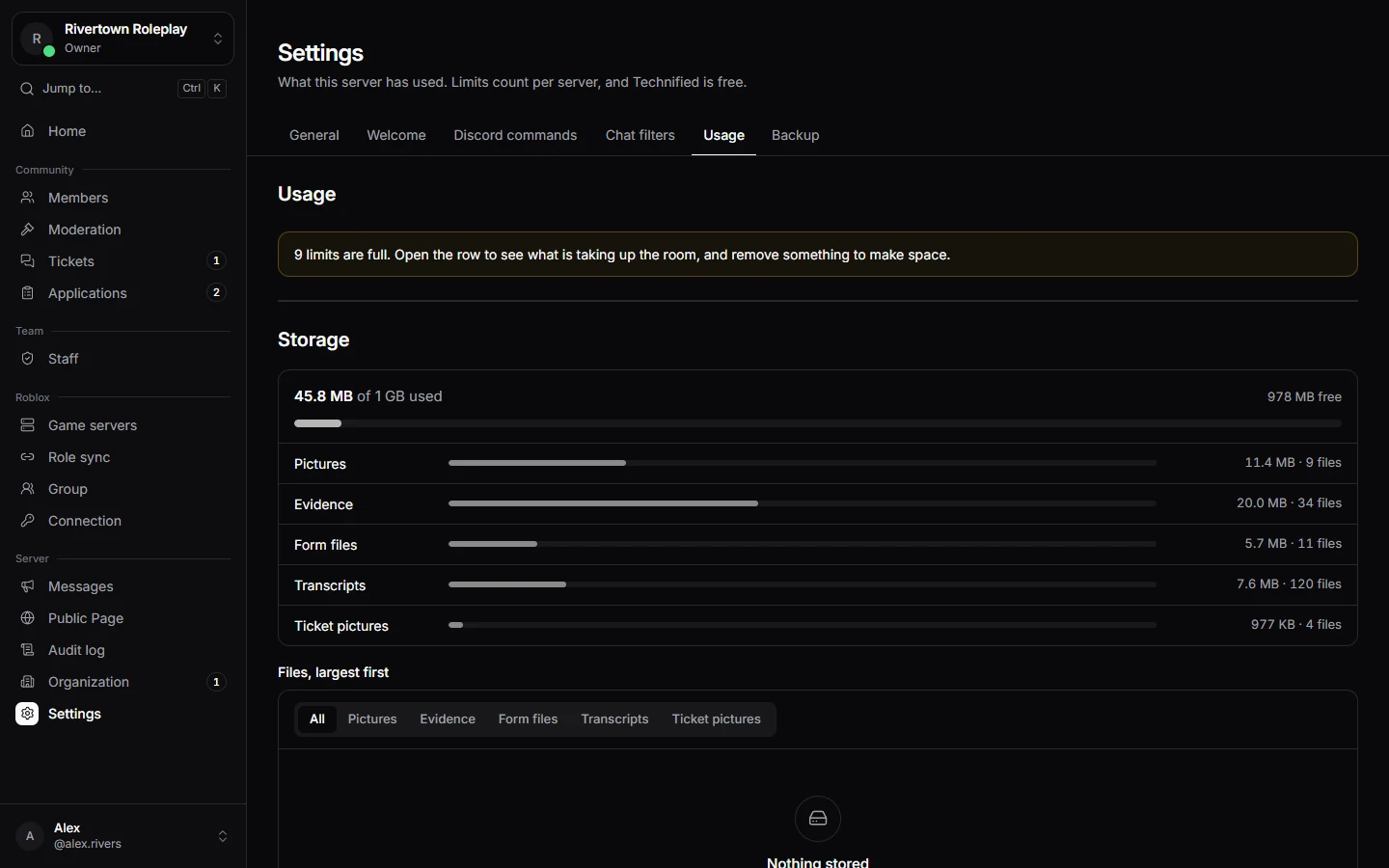Expand the Form files storage row
The image size is (1389, 868).
click(x=818, y=545)
